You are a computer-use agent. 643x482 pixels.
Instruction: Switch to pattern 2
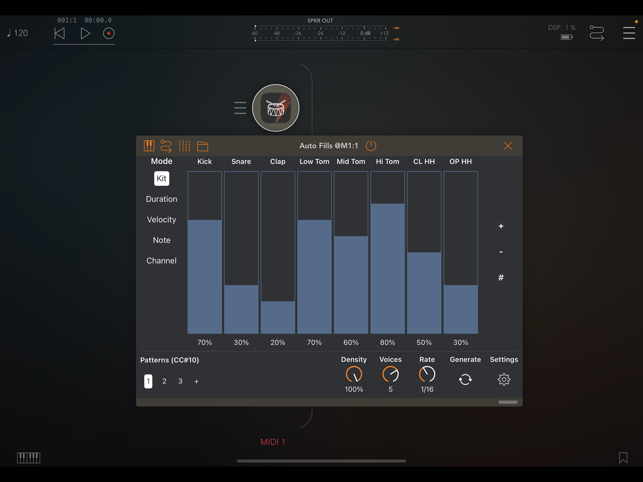pos(164,381)
